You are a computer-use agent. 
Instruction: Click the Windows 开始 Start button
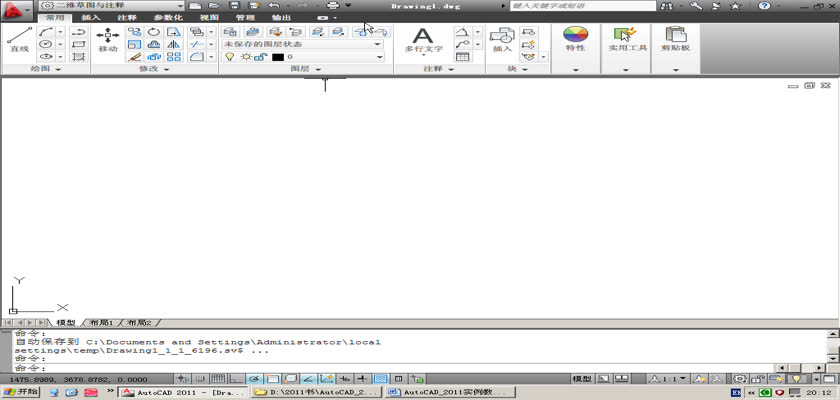pos(20,392)
